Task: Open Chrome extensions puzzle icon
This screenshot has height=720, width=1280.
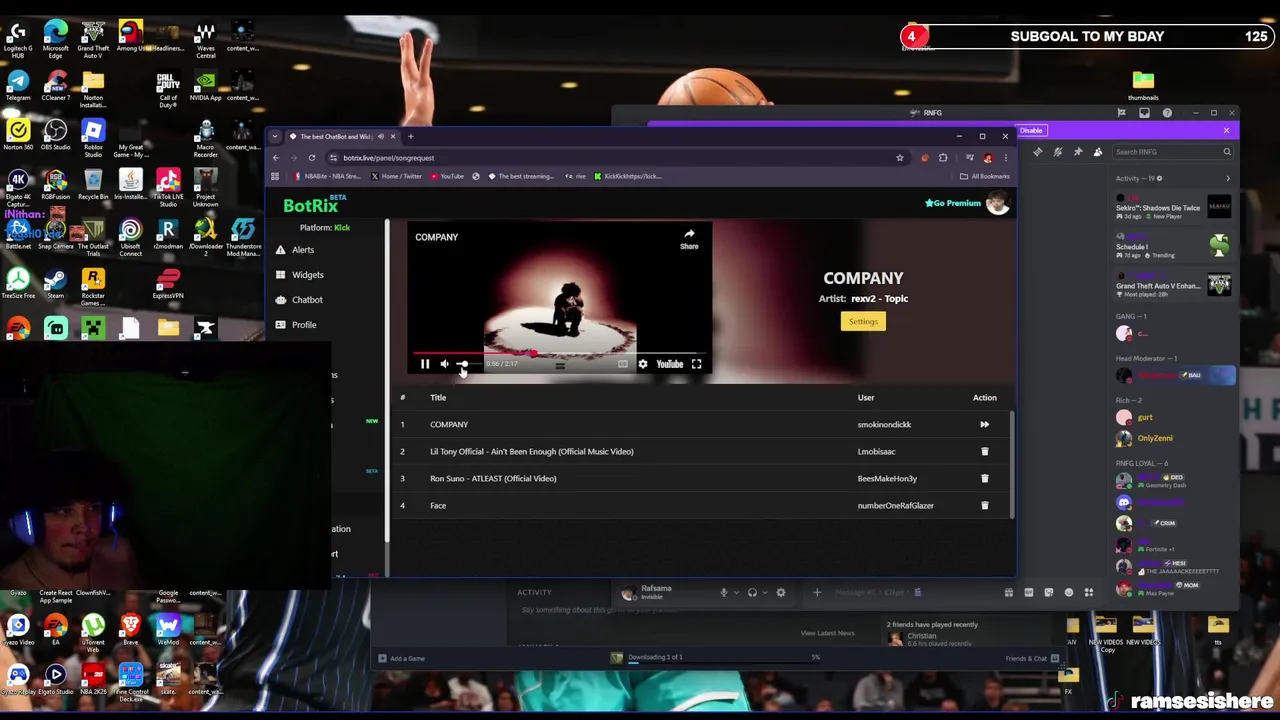Action: pyautogui.click(x=943, y=158)
